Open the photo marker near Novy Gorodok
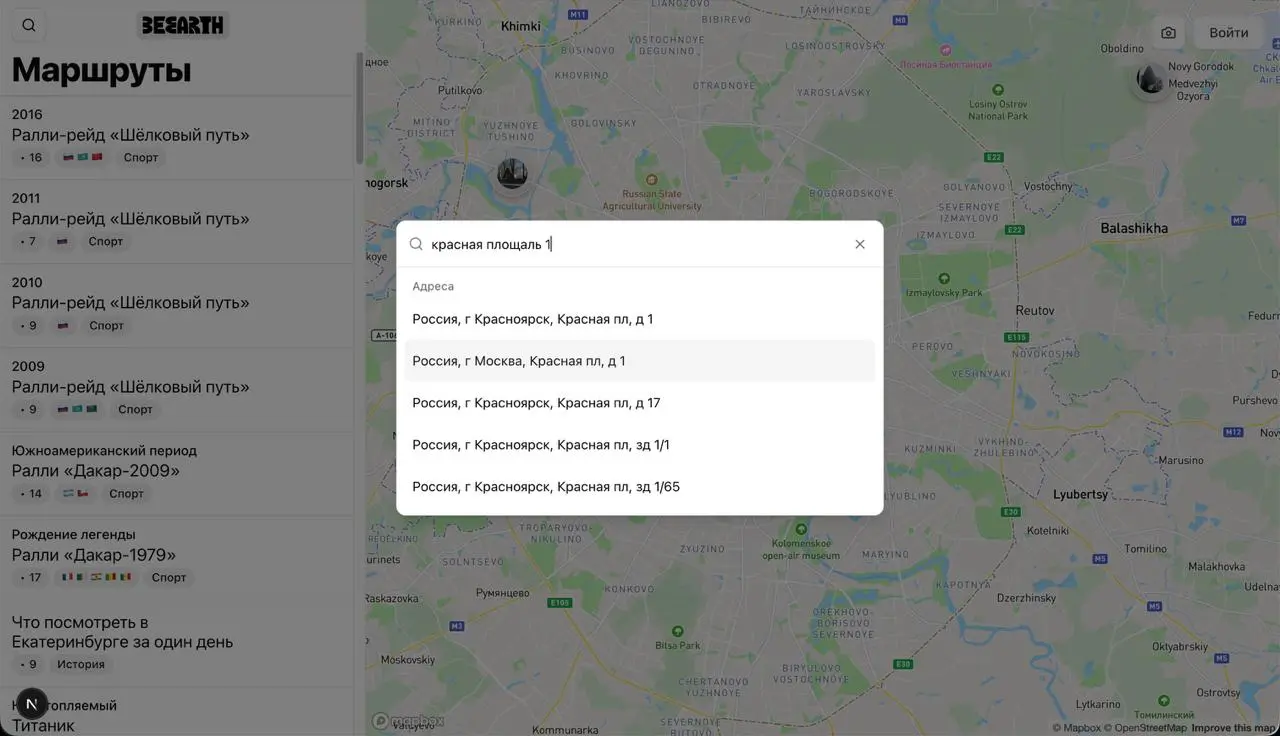The height and width of the screenshot is (736, 1280). point(1151,79)
